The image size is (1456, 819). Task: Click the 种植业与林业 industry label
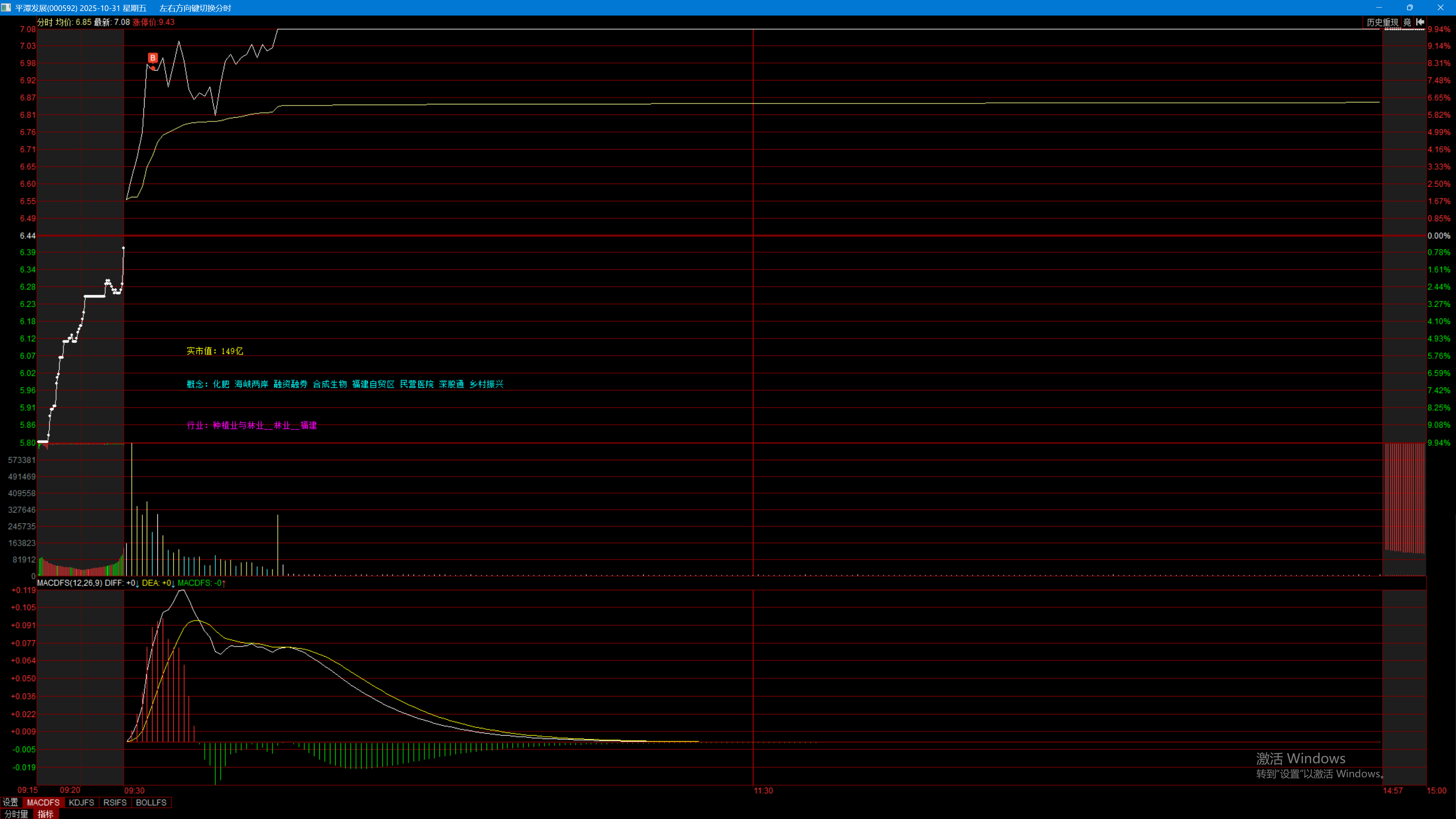(238, 426)
